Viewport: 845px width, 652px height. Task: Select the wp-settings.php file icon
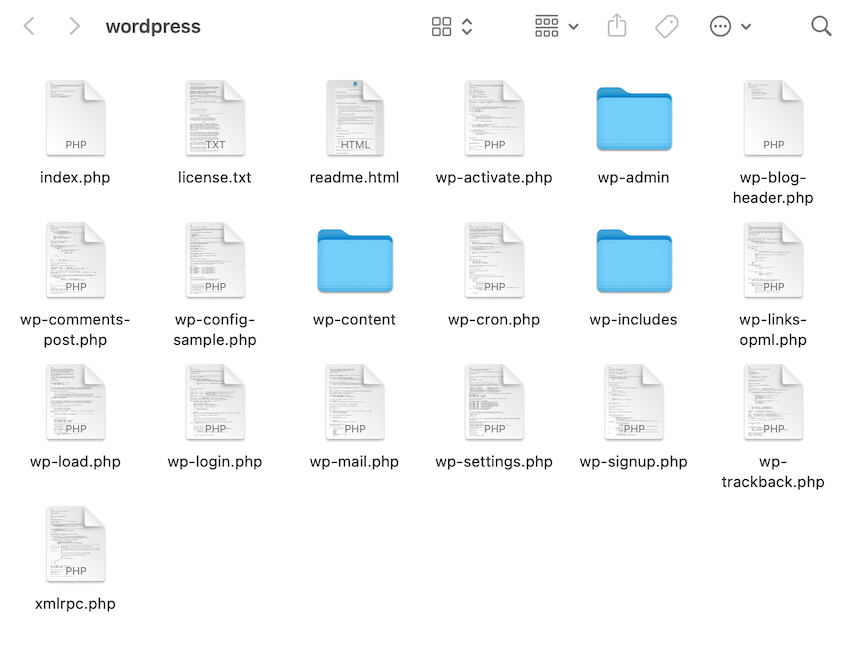[494, 403]
